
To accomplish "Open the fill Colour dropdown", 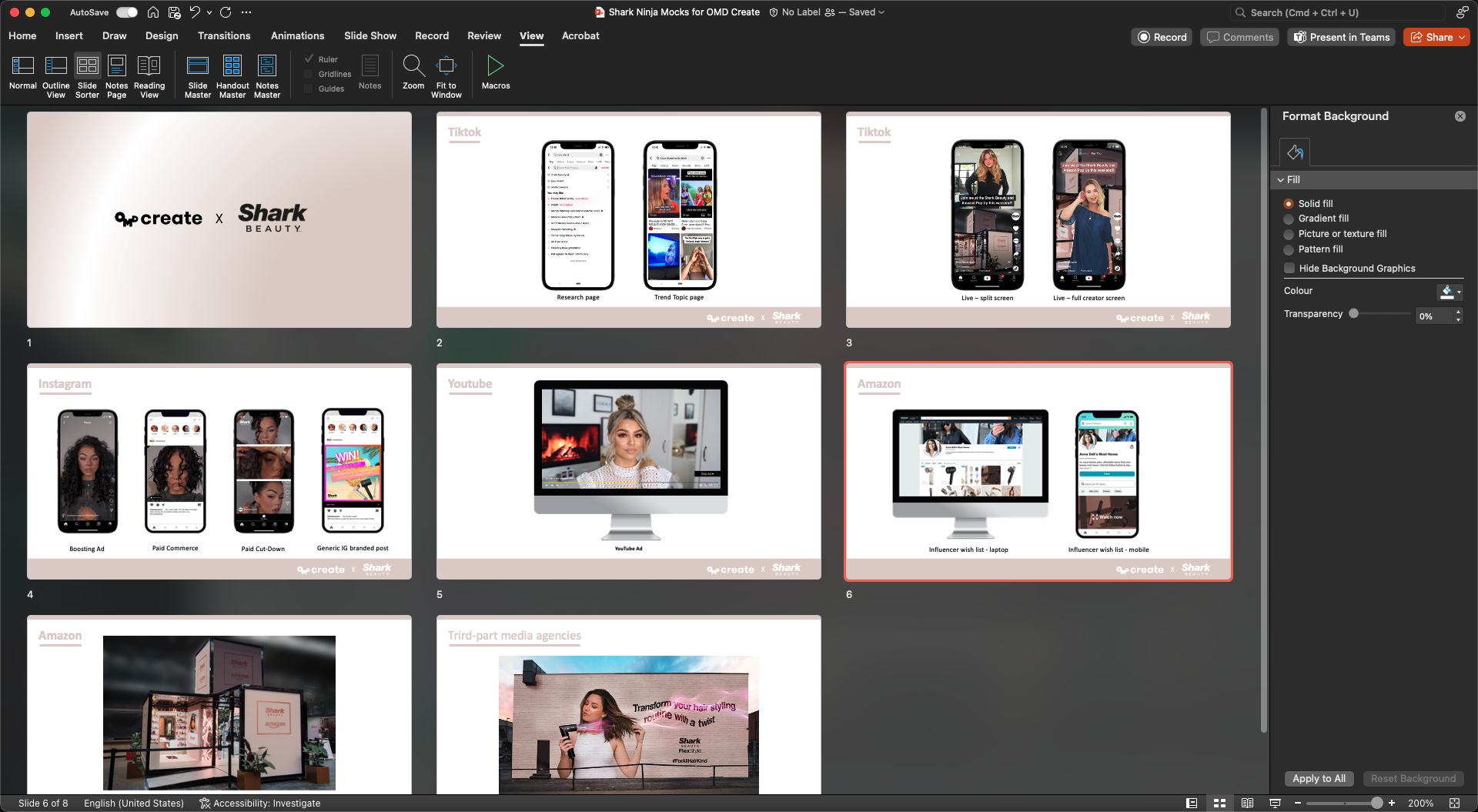I will point(1459,292).
